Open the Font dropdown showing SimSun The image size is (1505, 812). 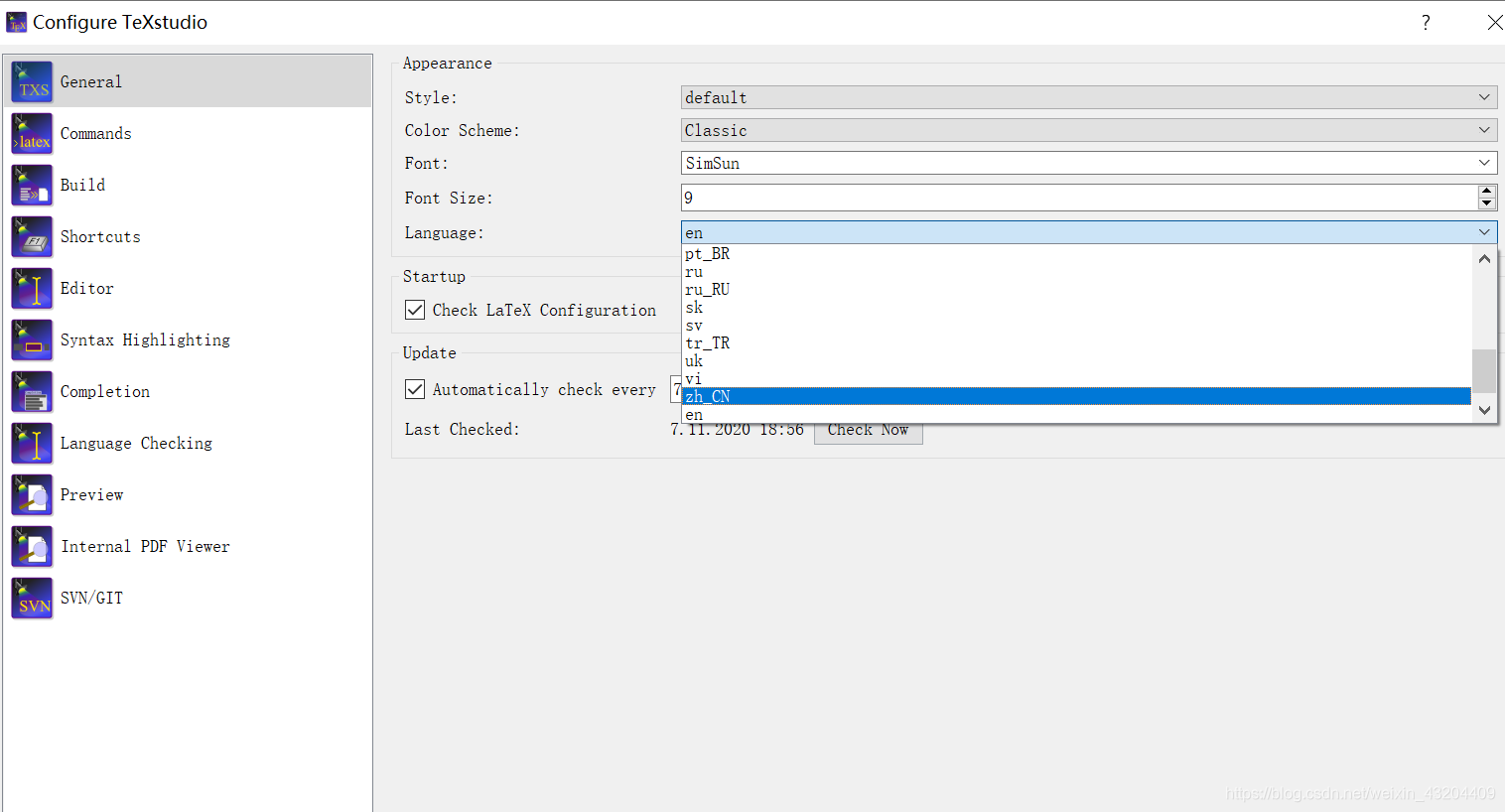1089,163
